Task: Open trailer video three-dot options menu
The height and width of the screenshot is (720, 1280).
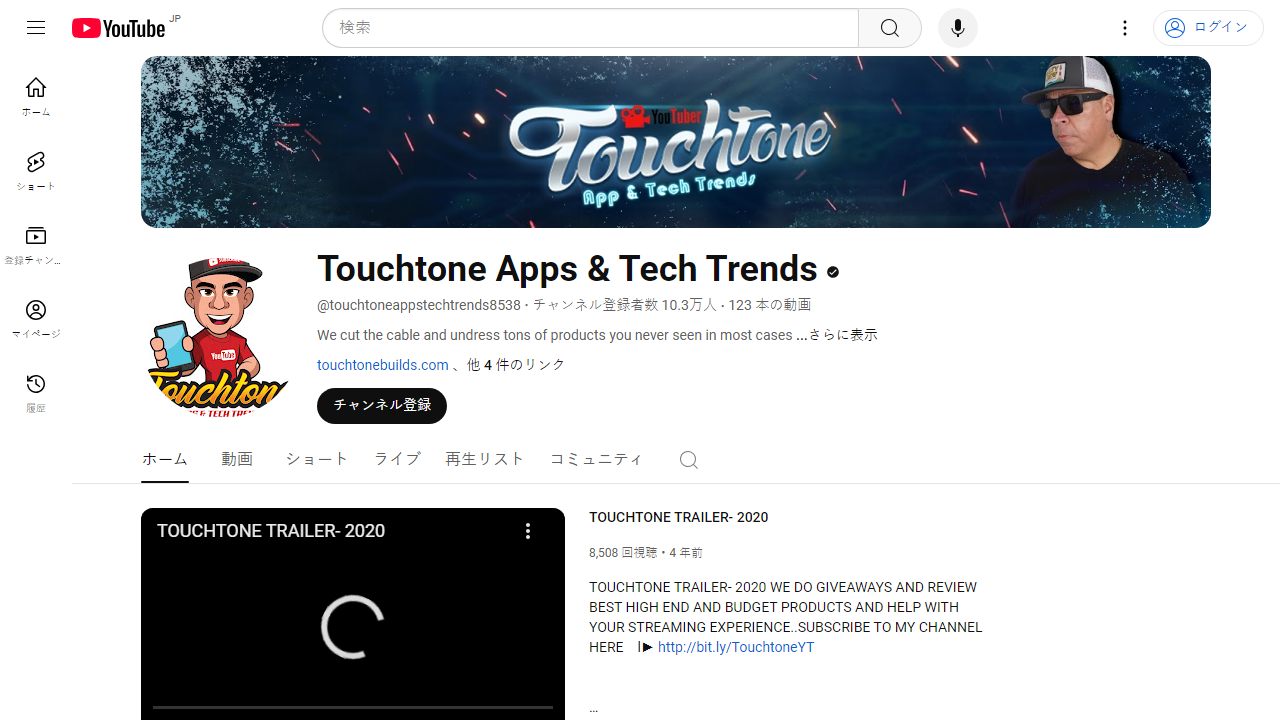Action: tap(528, 531)
